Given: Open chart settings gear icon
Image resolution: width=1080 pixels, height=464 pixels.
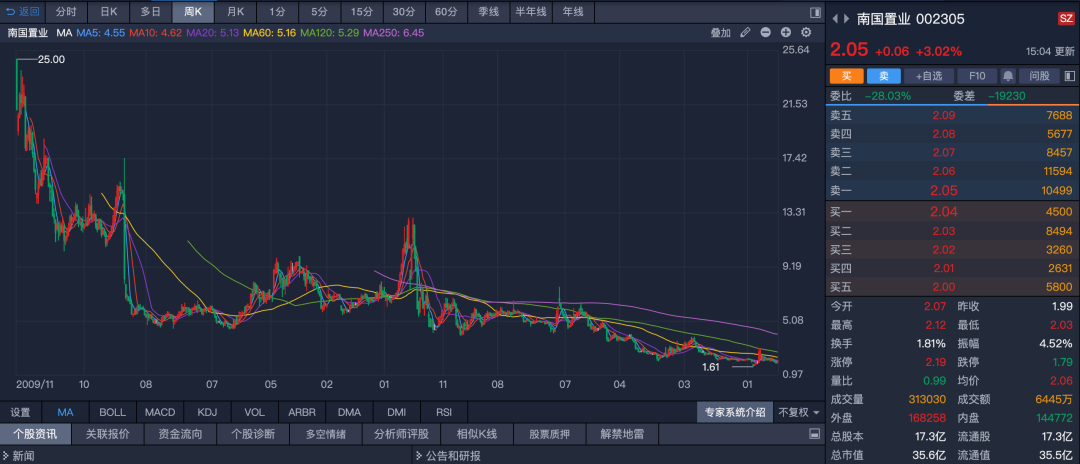Looking at the screenshot, I should [806, 32].
